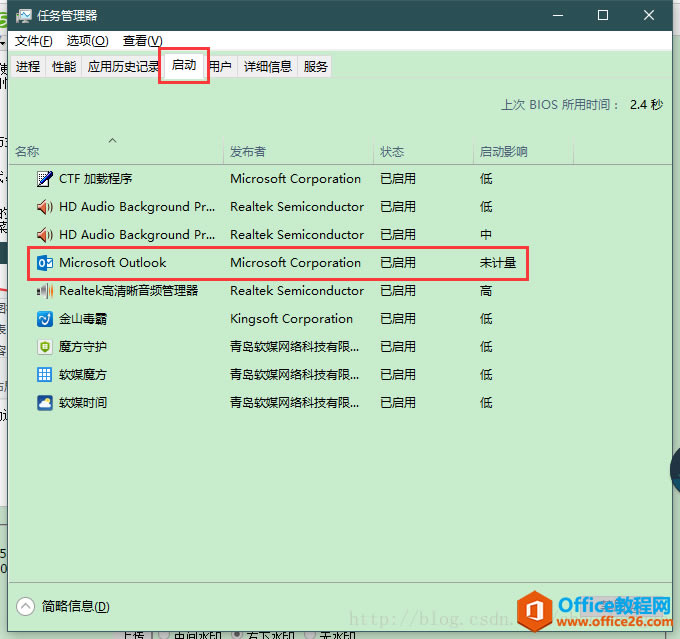Click the Realtek高清晰音频管理器 icon
The width and height of the screenshot is (680, 639).
tap(44, 291)
